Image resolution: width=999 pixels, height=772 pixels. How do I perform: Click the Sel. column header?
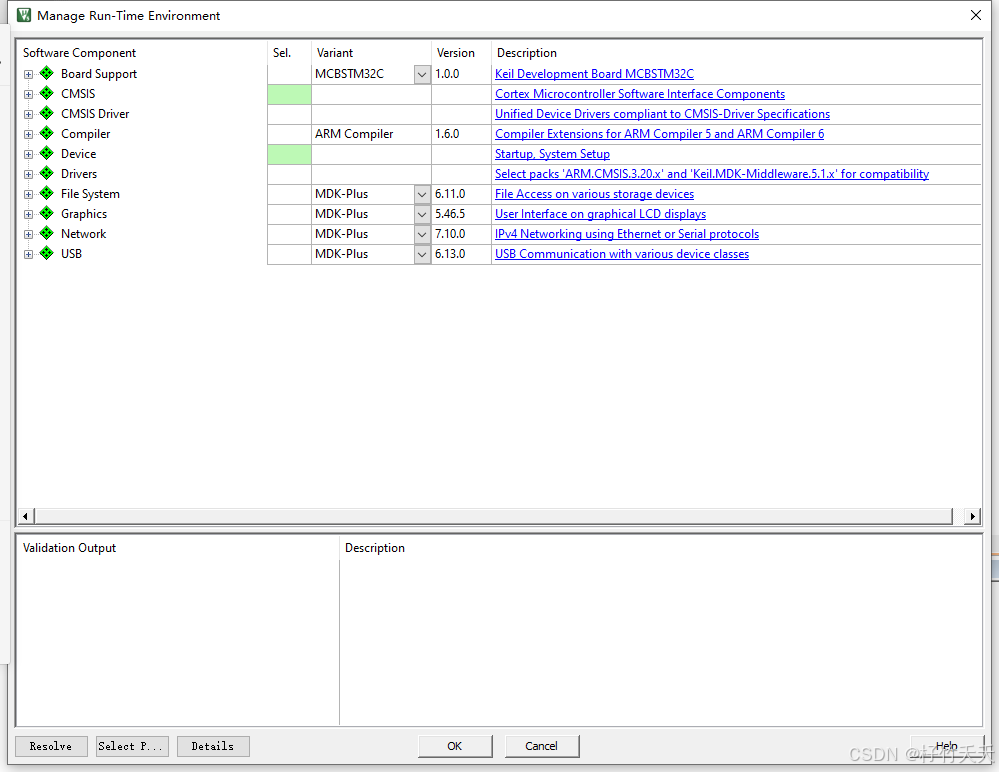(x=282, y=53)
